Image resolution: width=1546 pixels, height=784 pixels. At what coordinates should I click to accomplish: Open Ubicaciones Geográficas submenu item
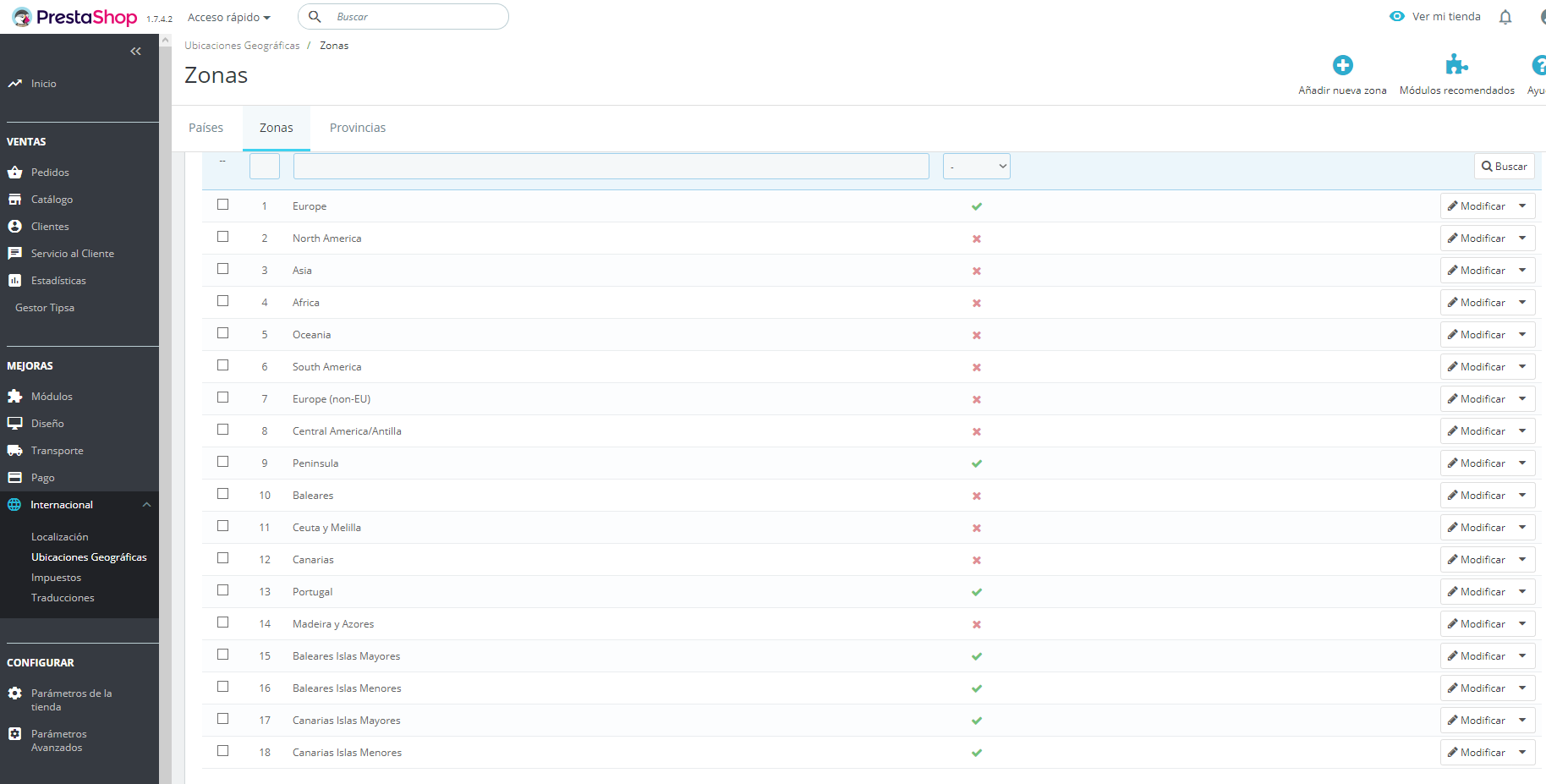click(89, 557)
